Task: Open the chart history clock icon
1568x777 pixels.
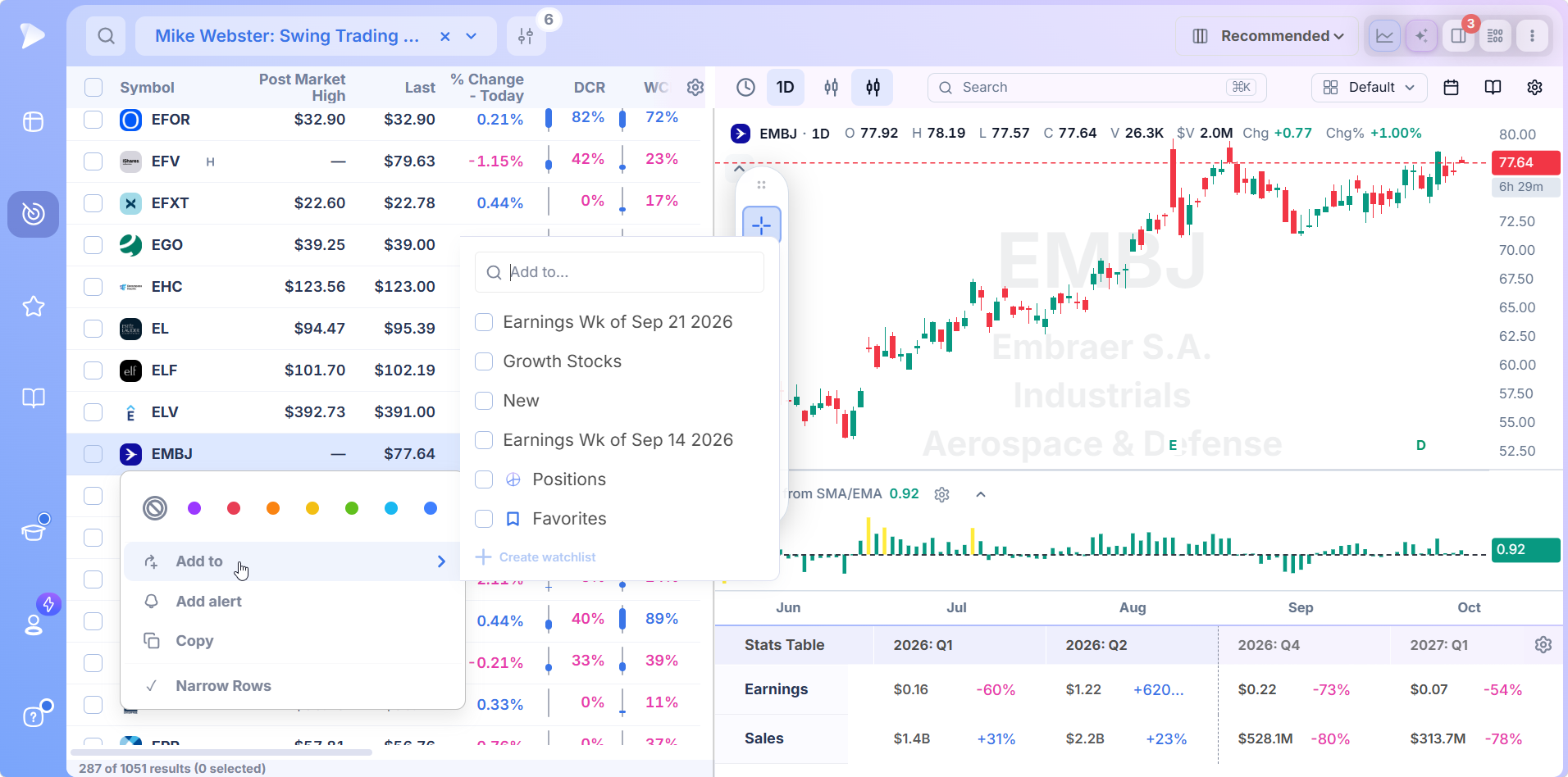Action: [x=745, y=88]
